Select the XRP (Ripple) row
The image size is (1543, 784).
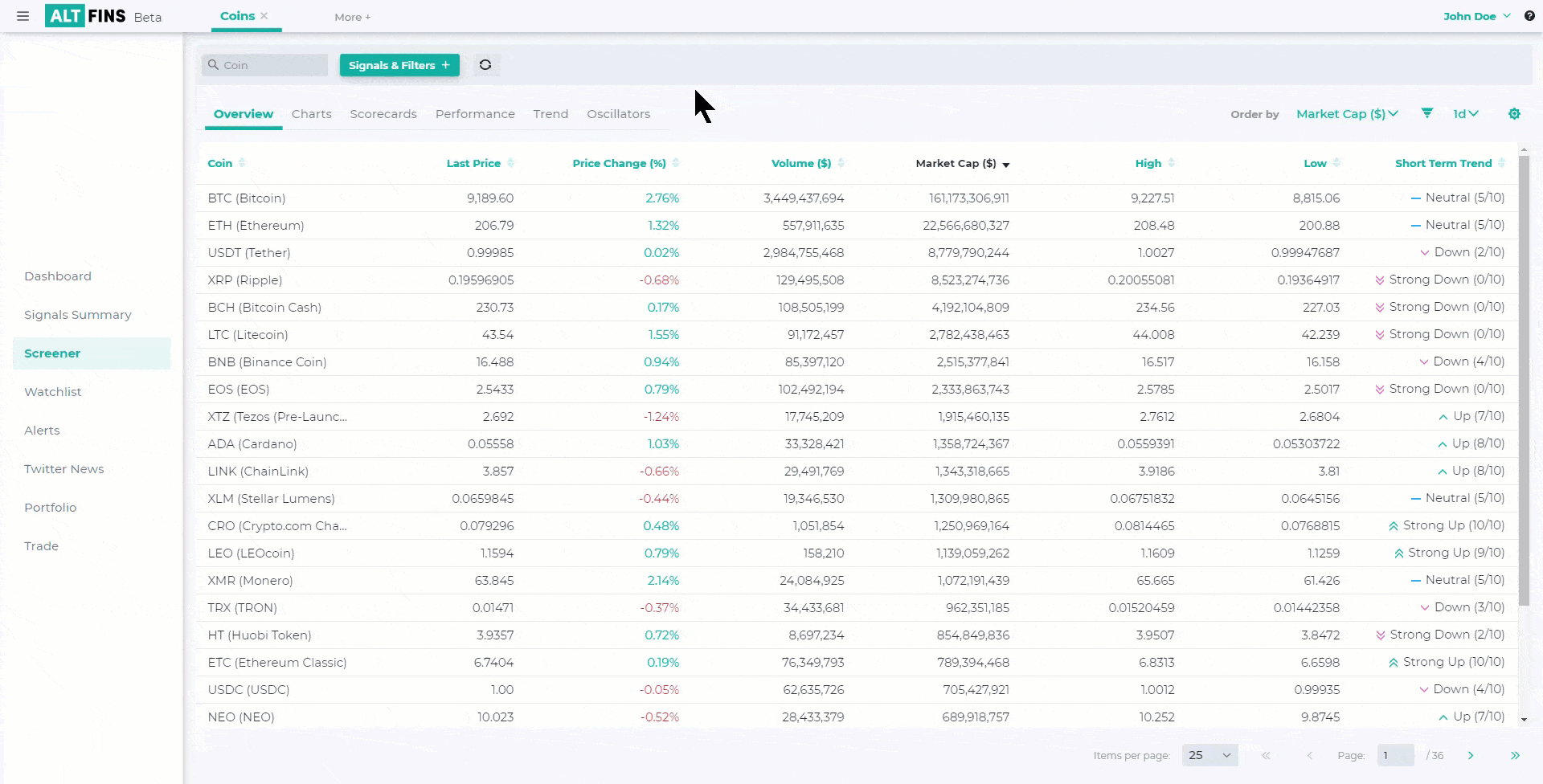(x=857, y=280)
